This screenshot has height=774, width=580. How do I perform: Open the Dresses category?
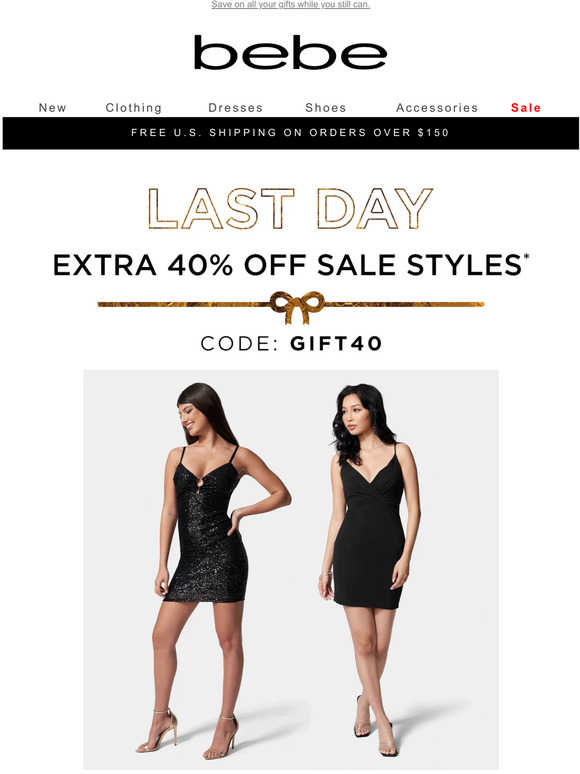[x=235, y=108]
